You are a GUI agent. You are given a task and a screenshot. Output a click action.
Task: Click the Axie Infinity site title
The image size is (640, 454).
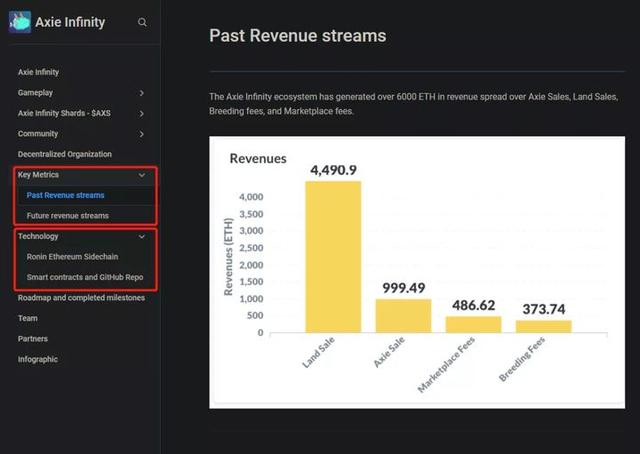click(x=70, y=22)
